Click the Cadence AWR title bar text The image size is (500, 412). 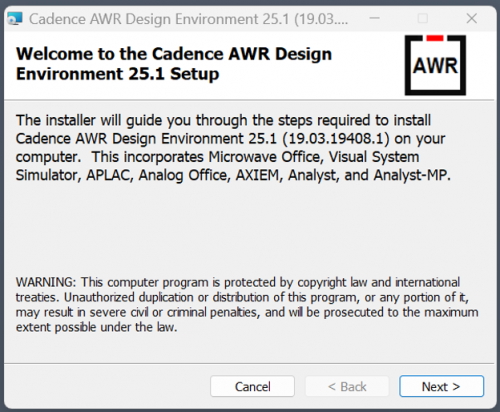tap(189, 19)
